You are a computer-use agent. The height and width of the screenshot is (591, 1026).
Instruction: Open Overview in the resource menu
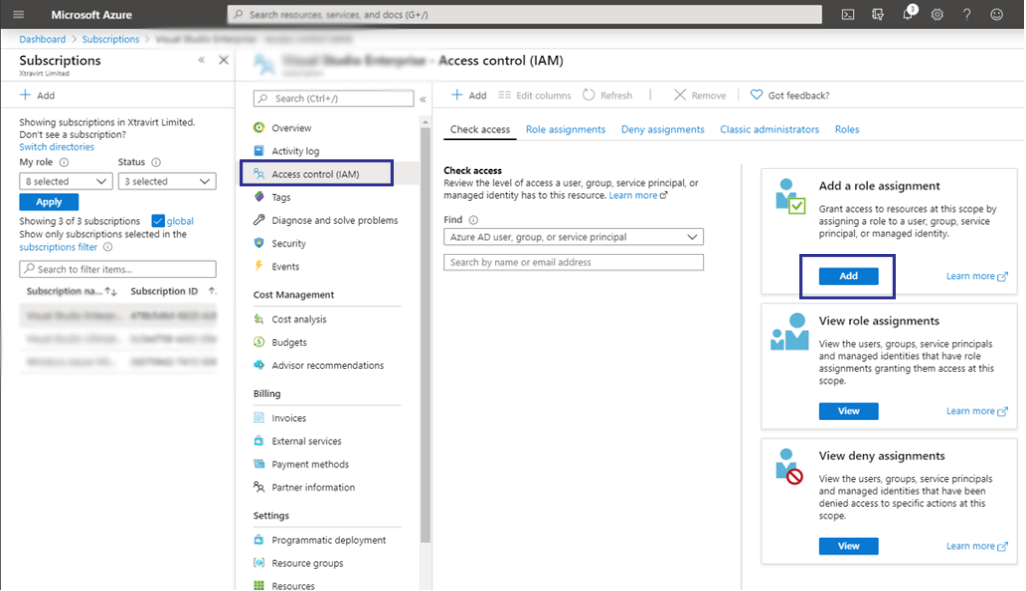coord(291,128)
